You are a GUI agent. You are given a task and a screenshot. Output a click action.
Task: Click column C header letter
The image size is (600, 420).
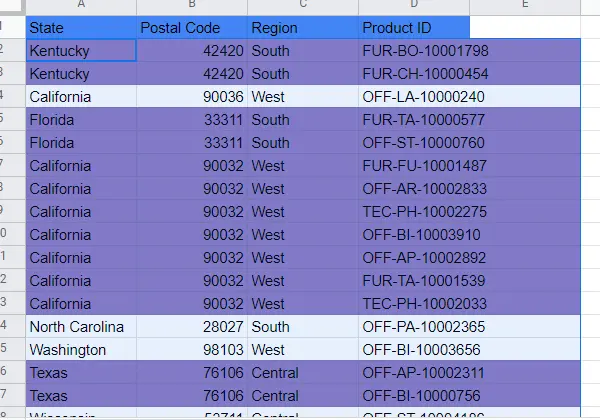point(303,5)
